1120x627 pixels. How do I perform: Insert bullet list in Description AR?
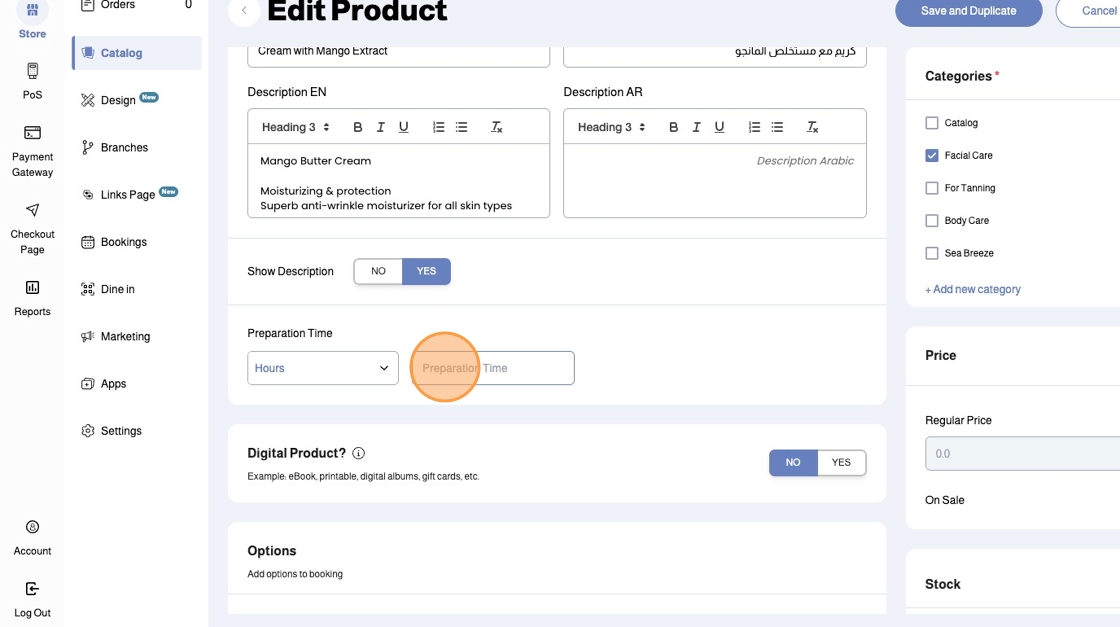(x=777, y=127)
